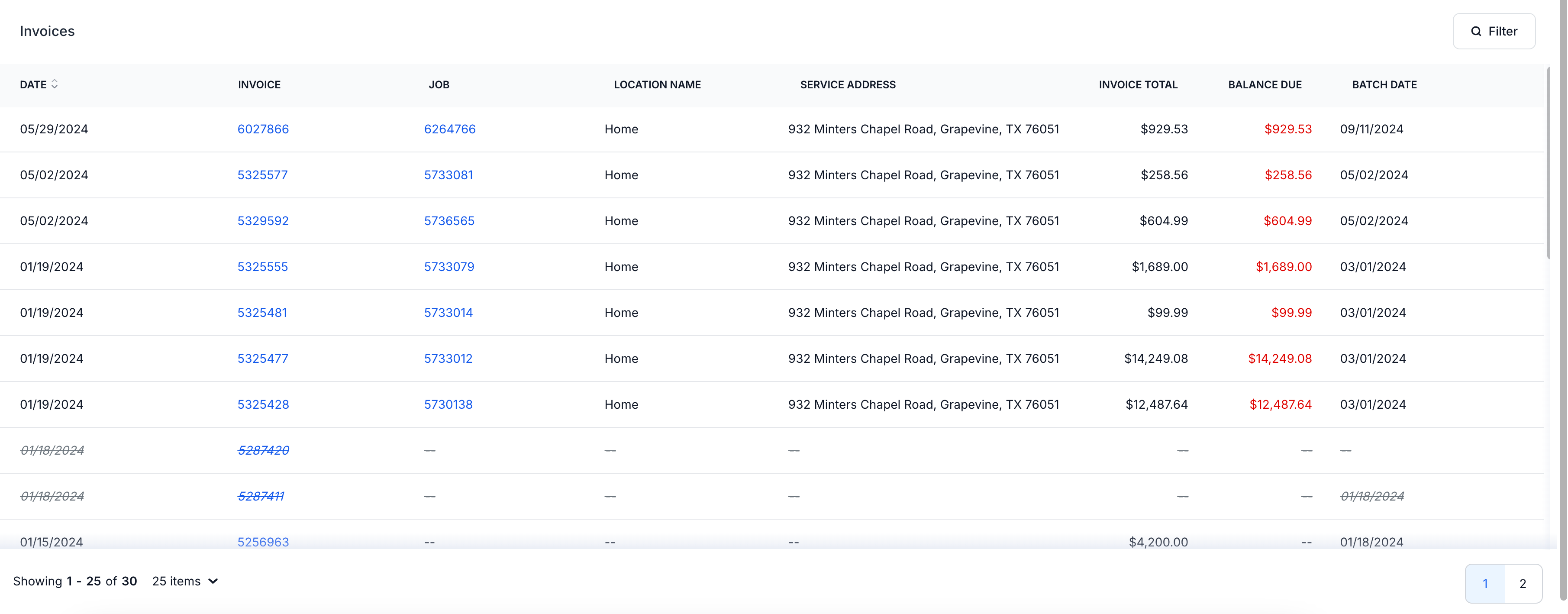Screen dimensions: 1568x614
Task: Click the SERVICE ADDRESS column header
Action: click(x=848, y=85)
